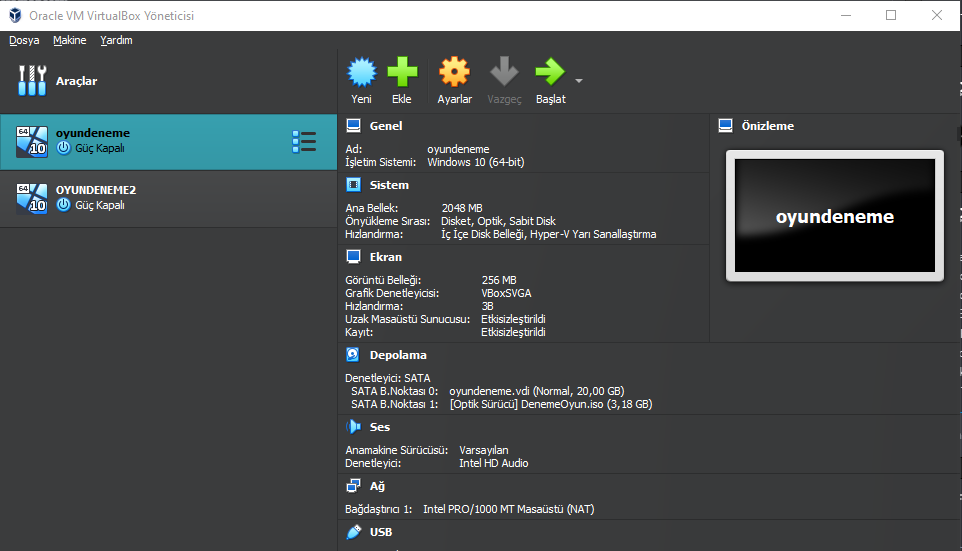
Task: Open oyundeneme machine list menu icon
Action: click(x=304, y=142)
